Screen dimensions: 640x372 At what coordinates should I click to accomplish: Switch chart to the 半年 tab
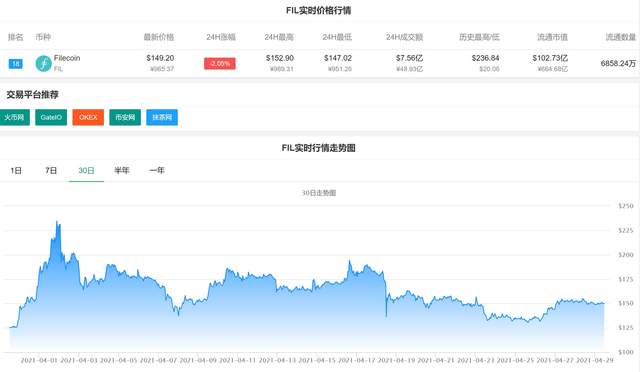[122, 171]
